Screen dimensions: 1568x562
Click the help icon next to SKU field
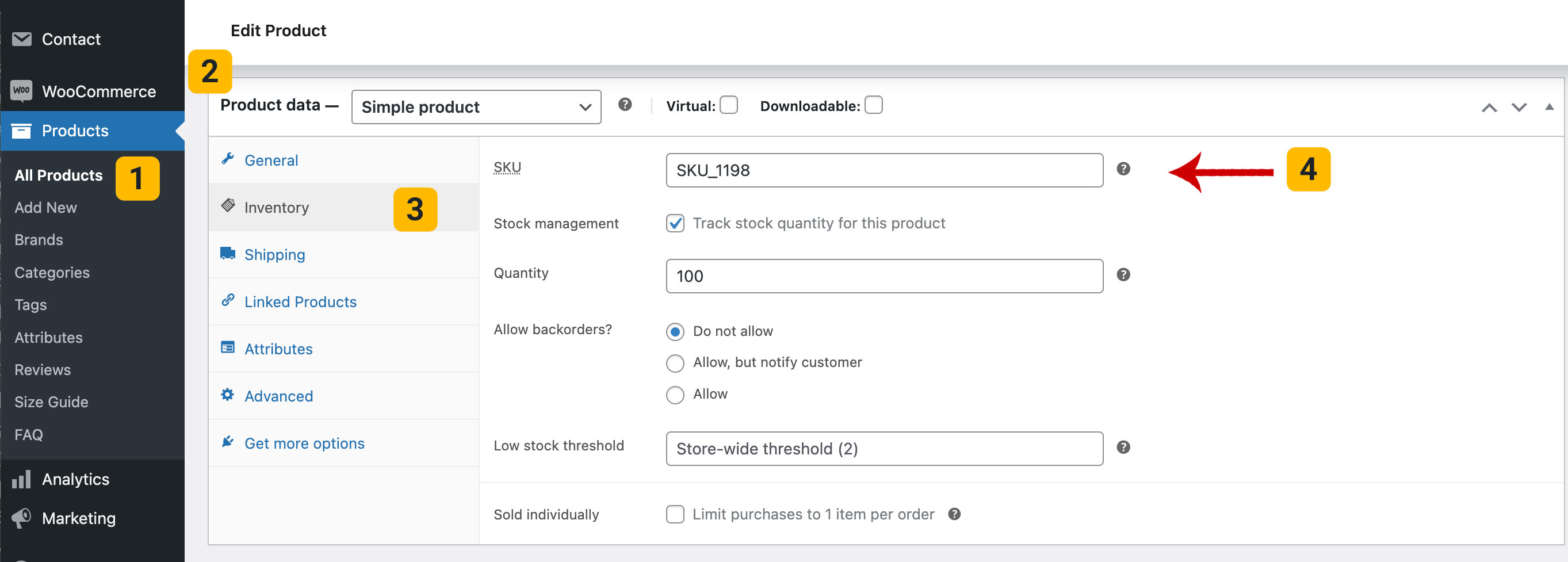[x=1123, y=169]
